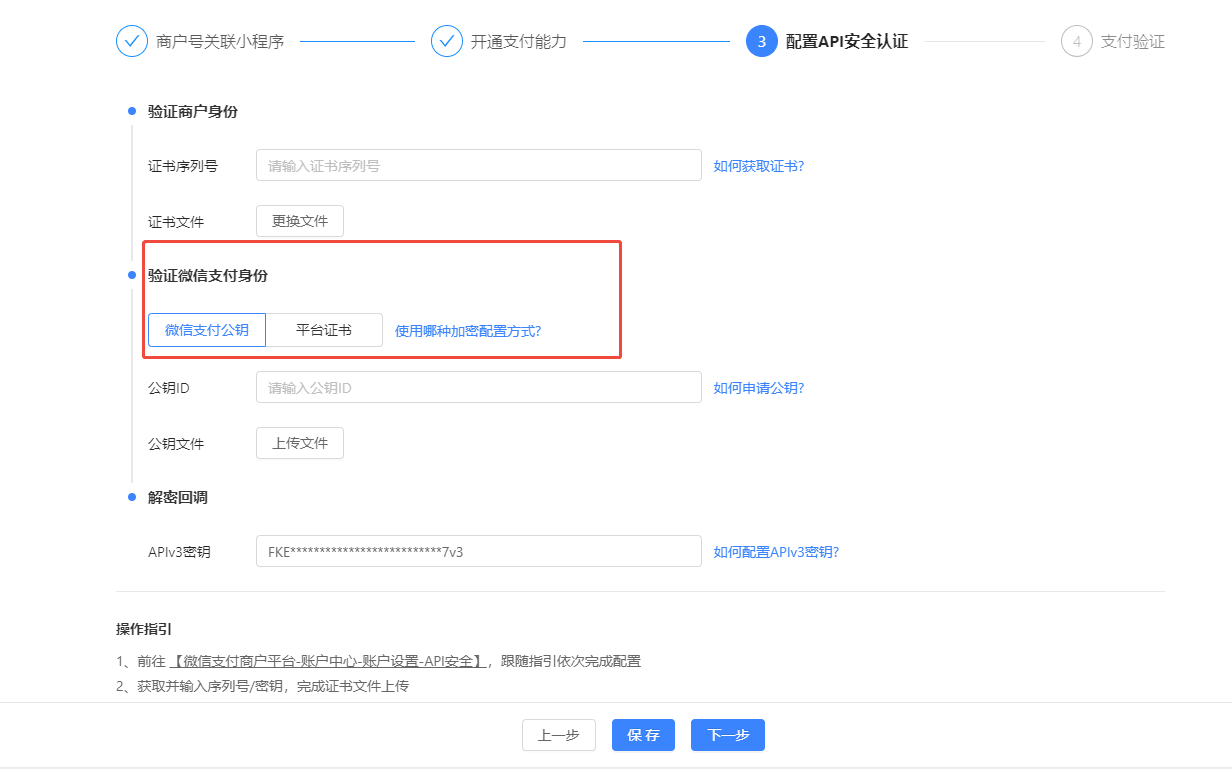The width and height of the screenshot is (1232, 769).
Task: Click the 操作指引 heading
Action: 144,629
